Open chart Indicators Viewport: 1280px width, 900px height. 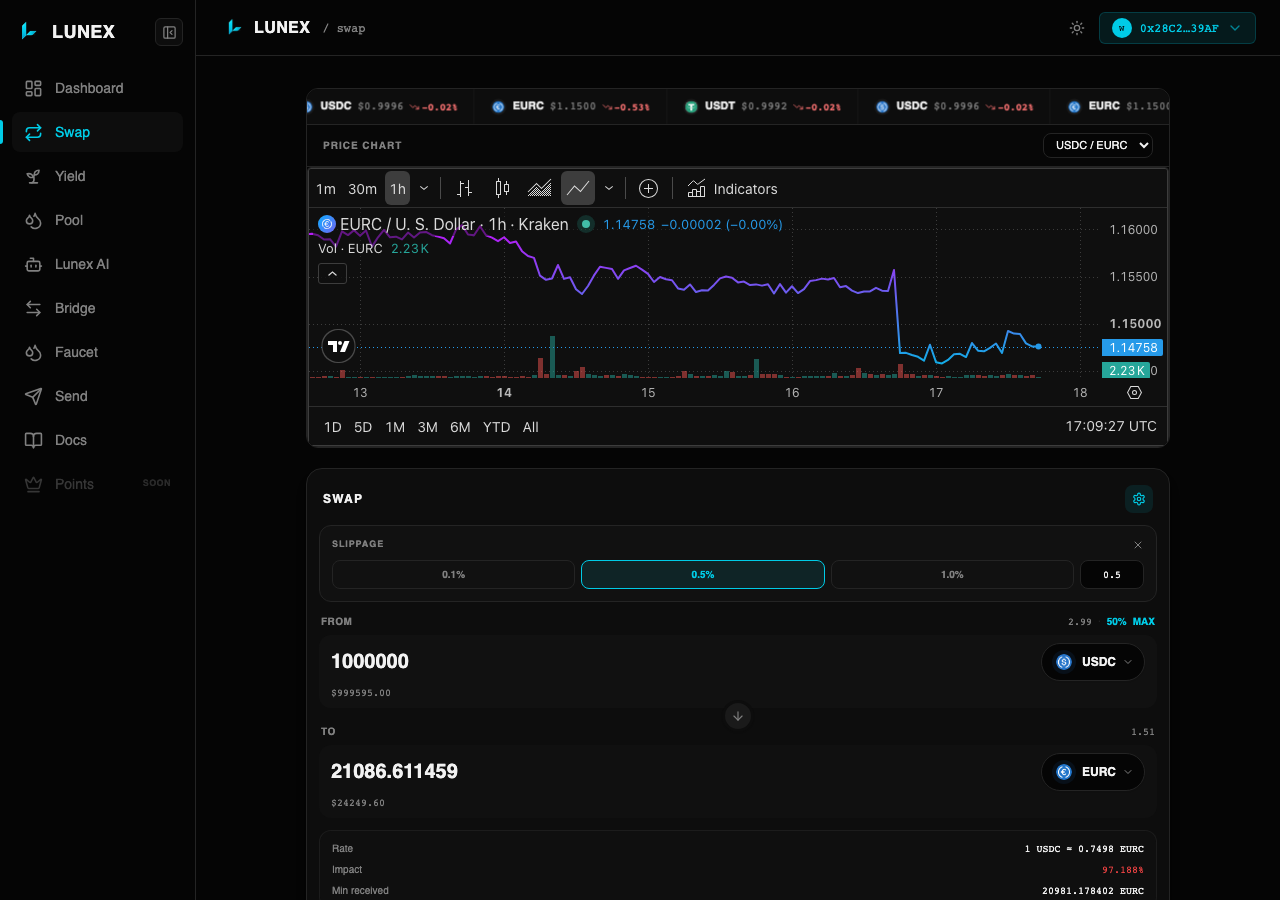[732, 188]
